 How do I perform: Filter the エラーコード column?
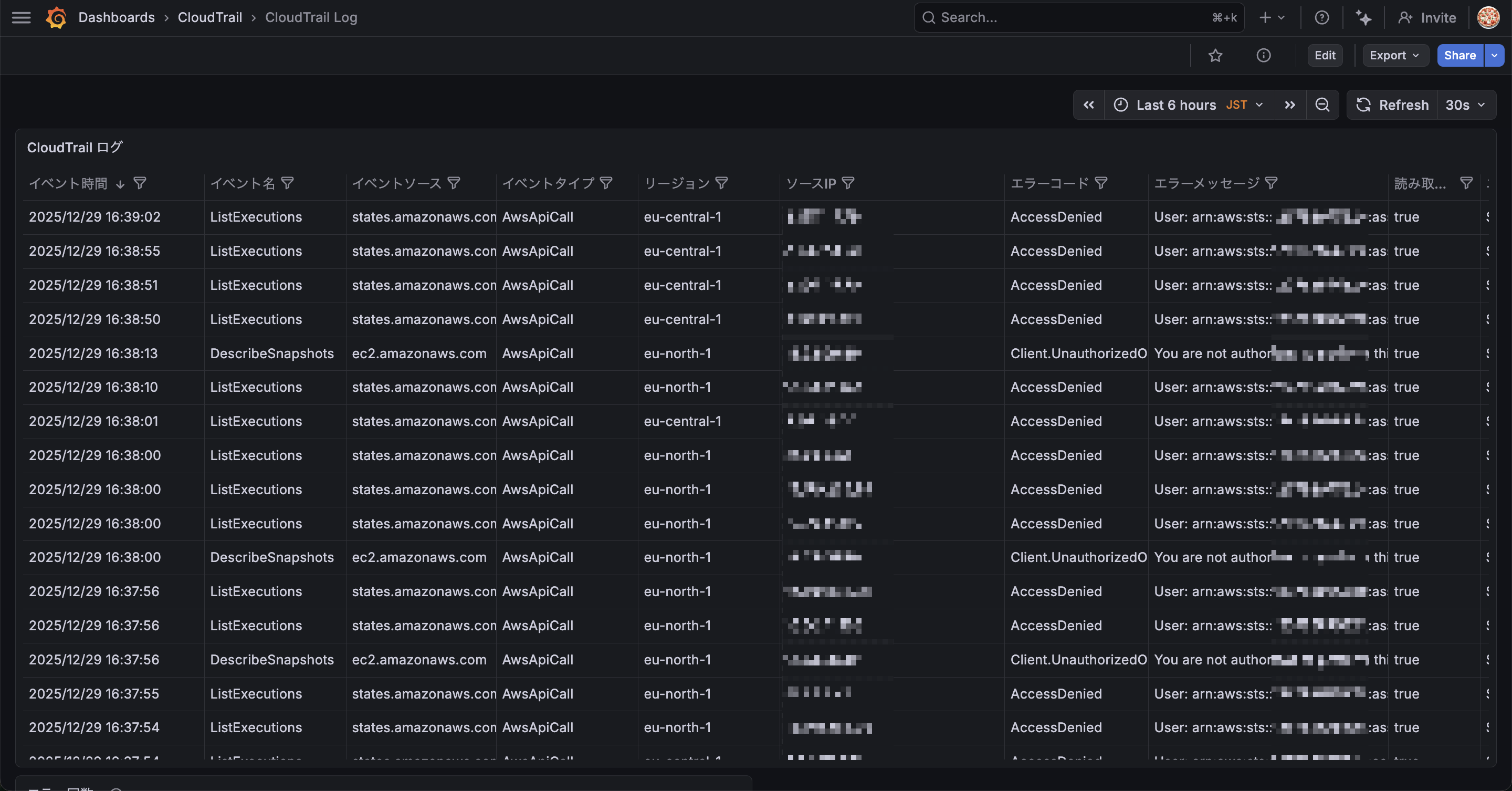(x=1101, y=183)
